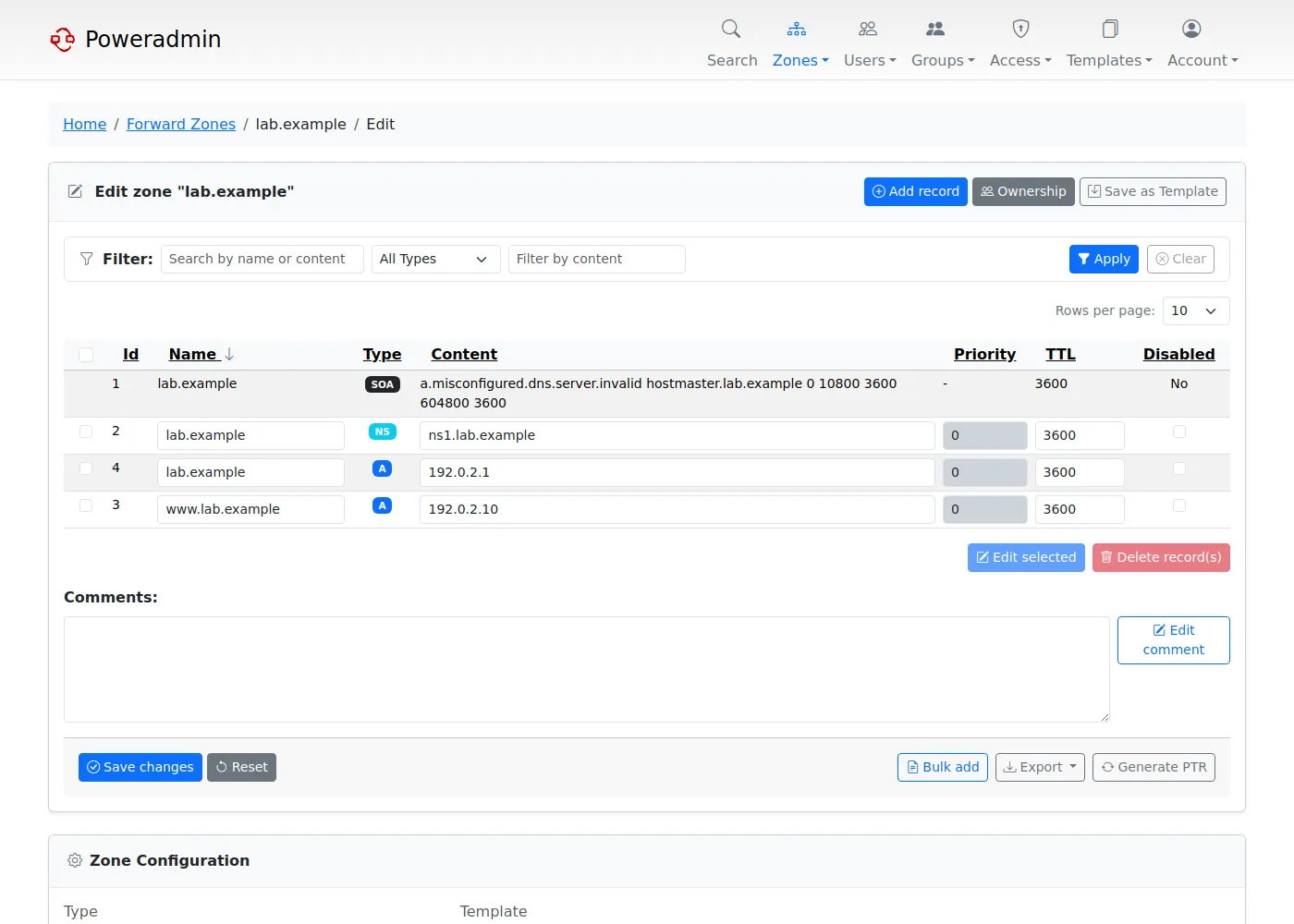Click Edit comment button
Viewport: 1294px width, 924px height.
tap(1173, 639)
